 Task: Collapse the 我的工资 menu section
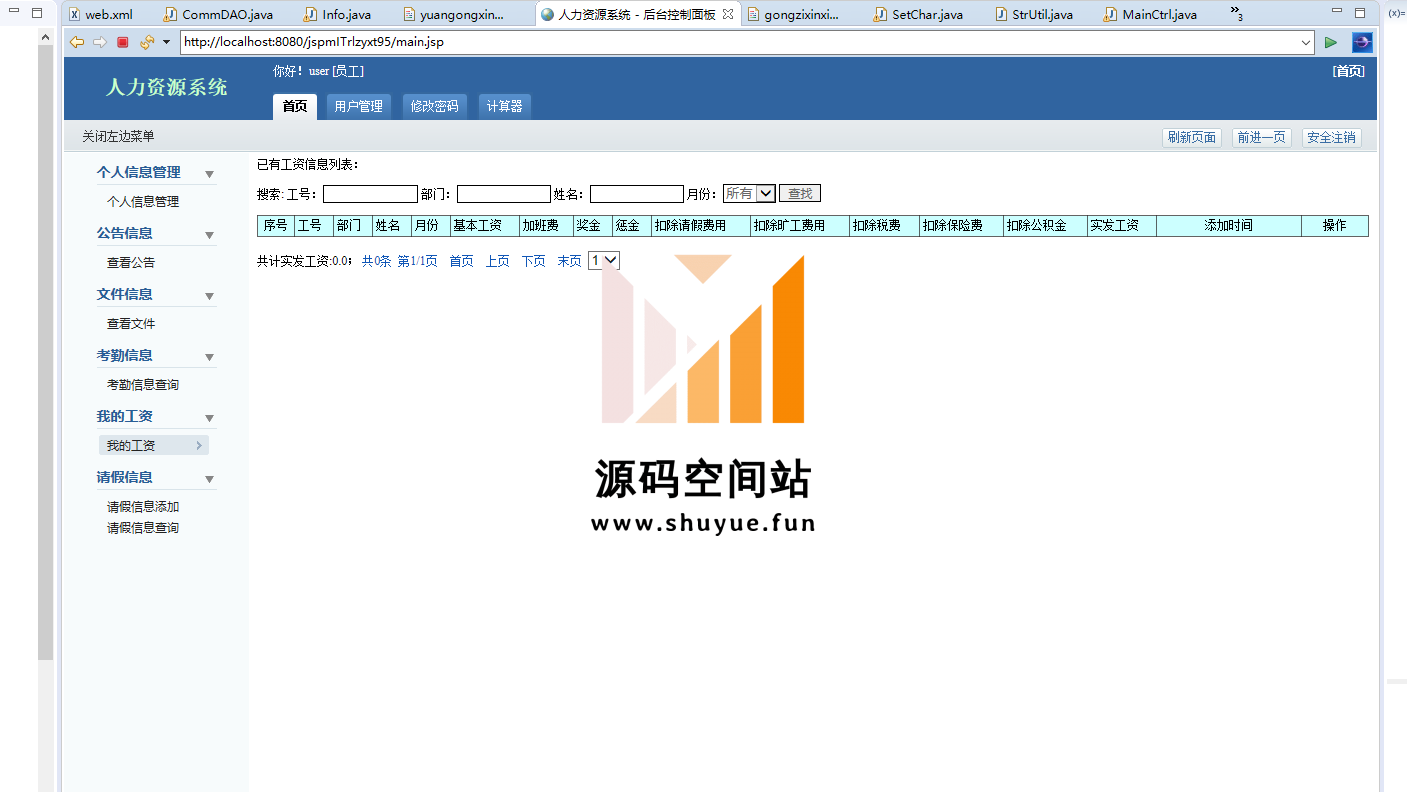point(209,418)
